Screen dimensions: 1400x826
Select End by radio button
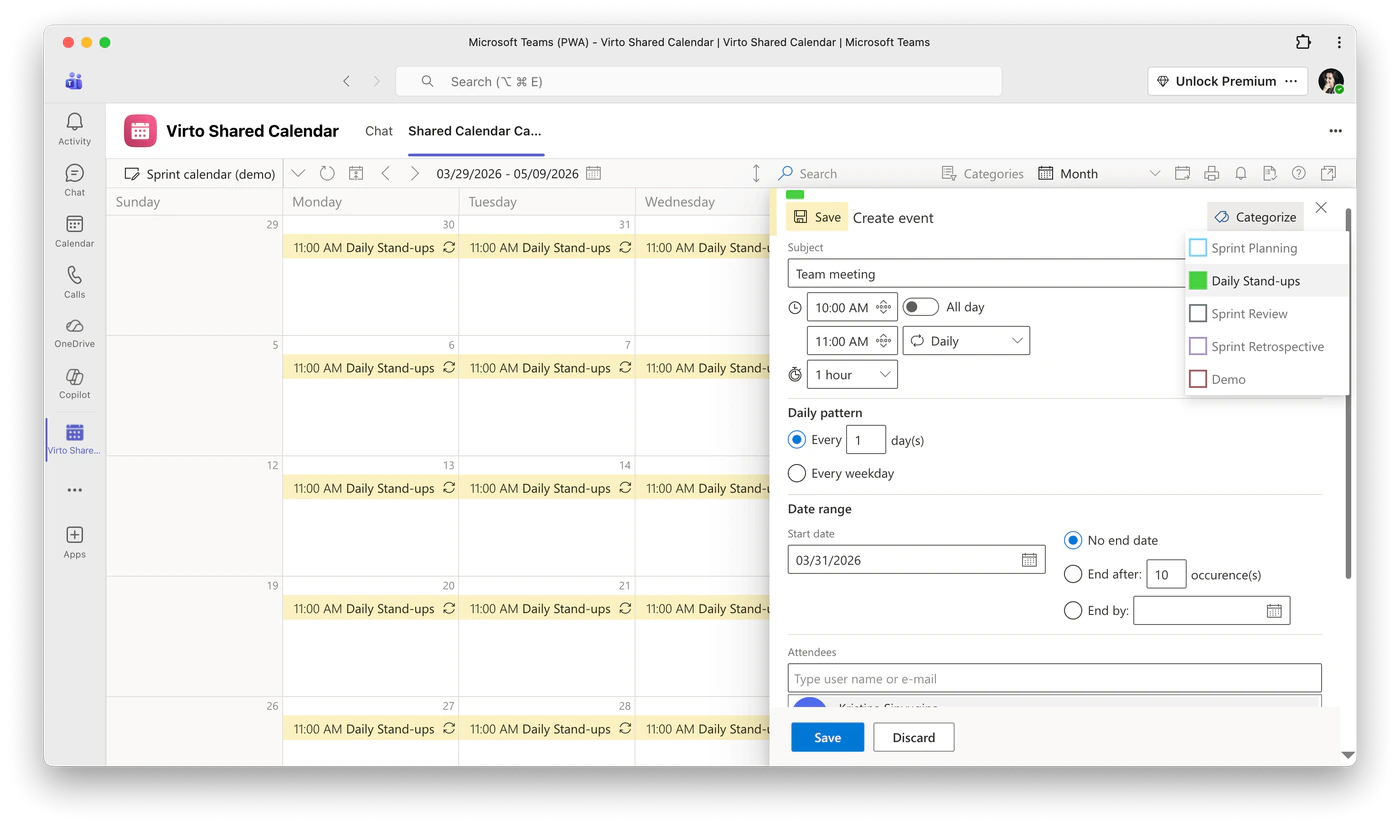(1073, 610)
